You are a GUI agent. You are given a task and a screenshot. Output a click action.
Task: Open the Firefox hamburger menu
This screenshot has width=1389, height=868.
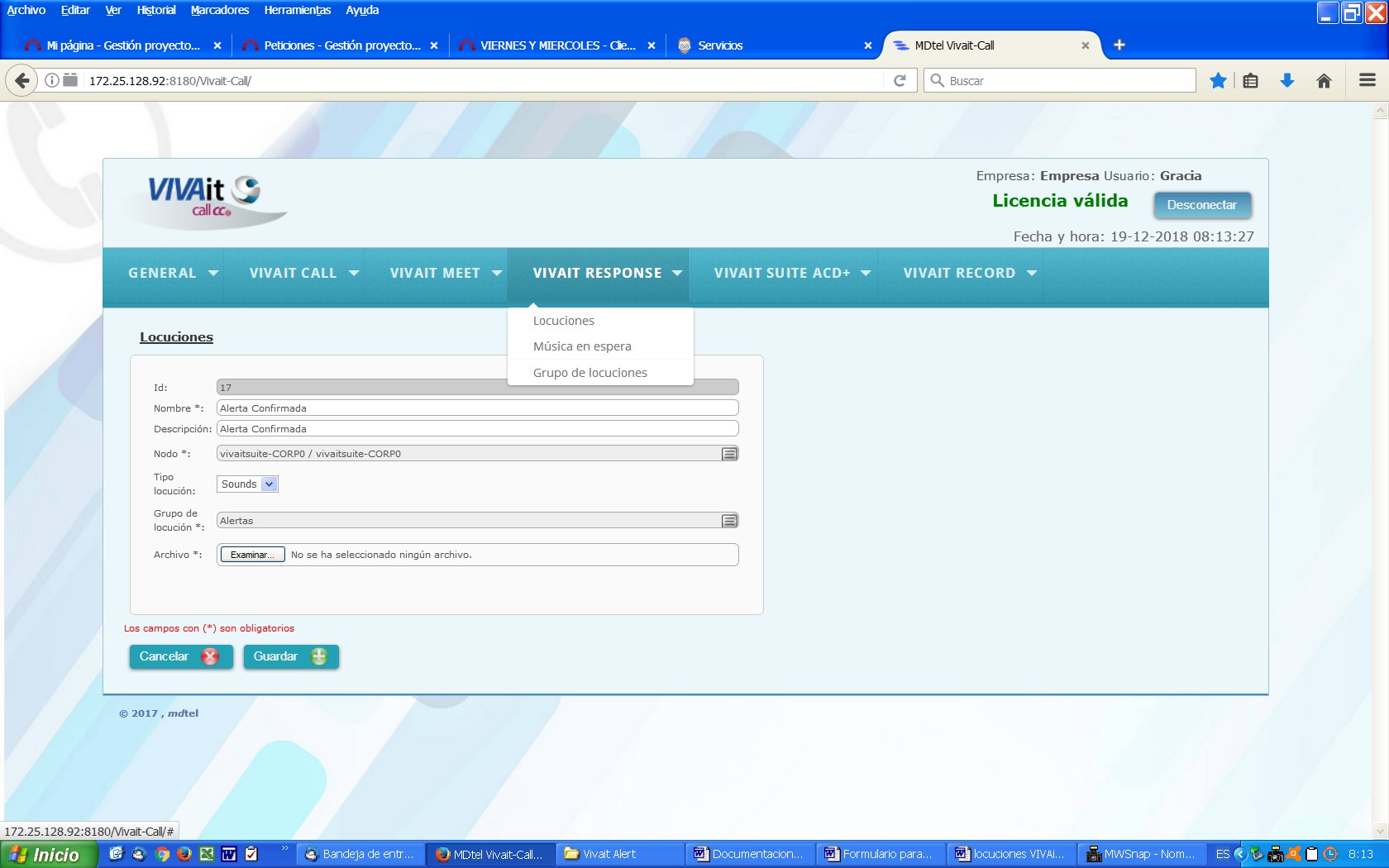(1368, 80)
